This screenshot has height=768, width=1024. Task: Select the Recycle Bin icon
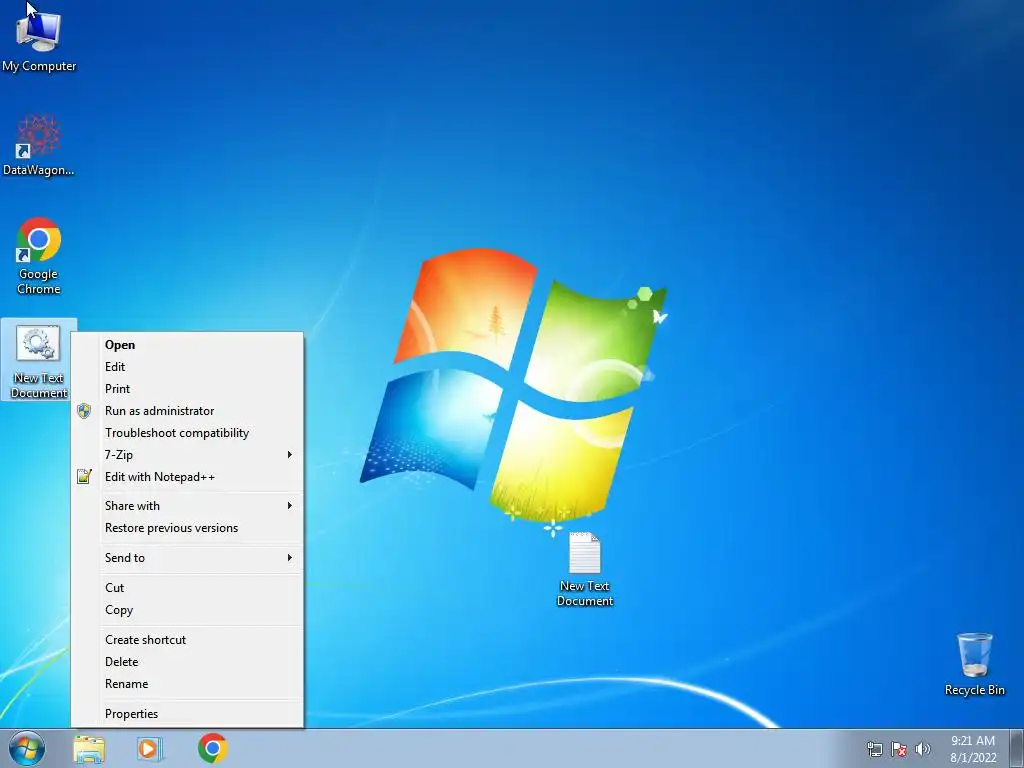974,664
